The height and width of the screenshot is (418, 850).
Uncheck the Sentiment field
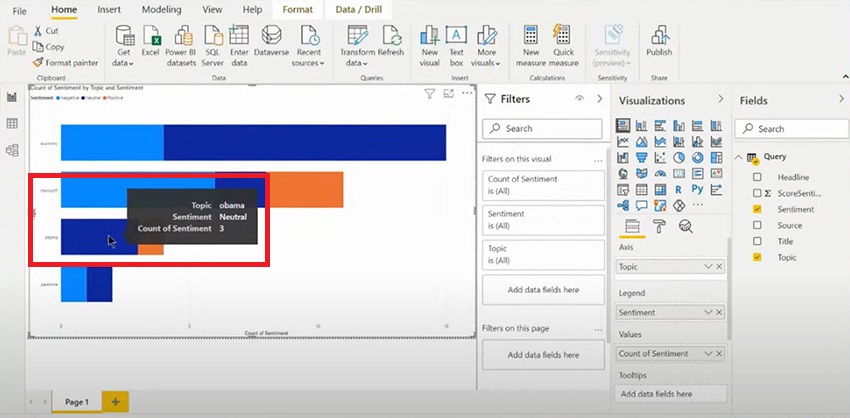[x=757, y=209]
